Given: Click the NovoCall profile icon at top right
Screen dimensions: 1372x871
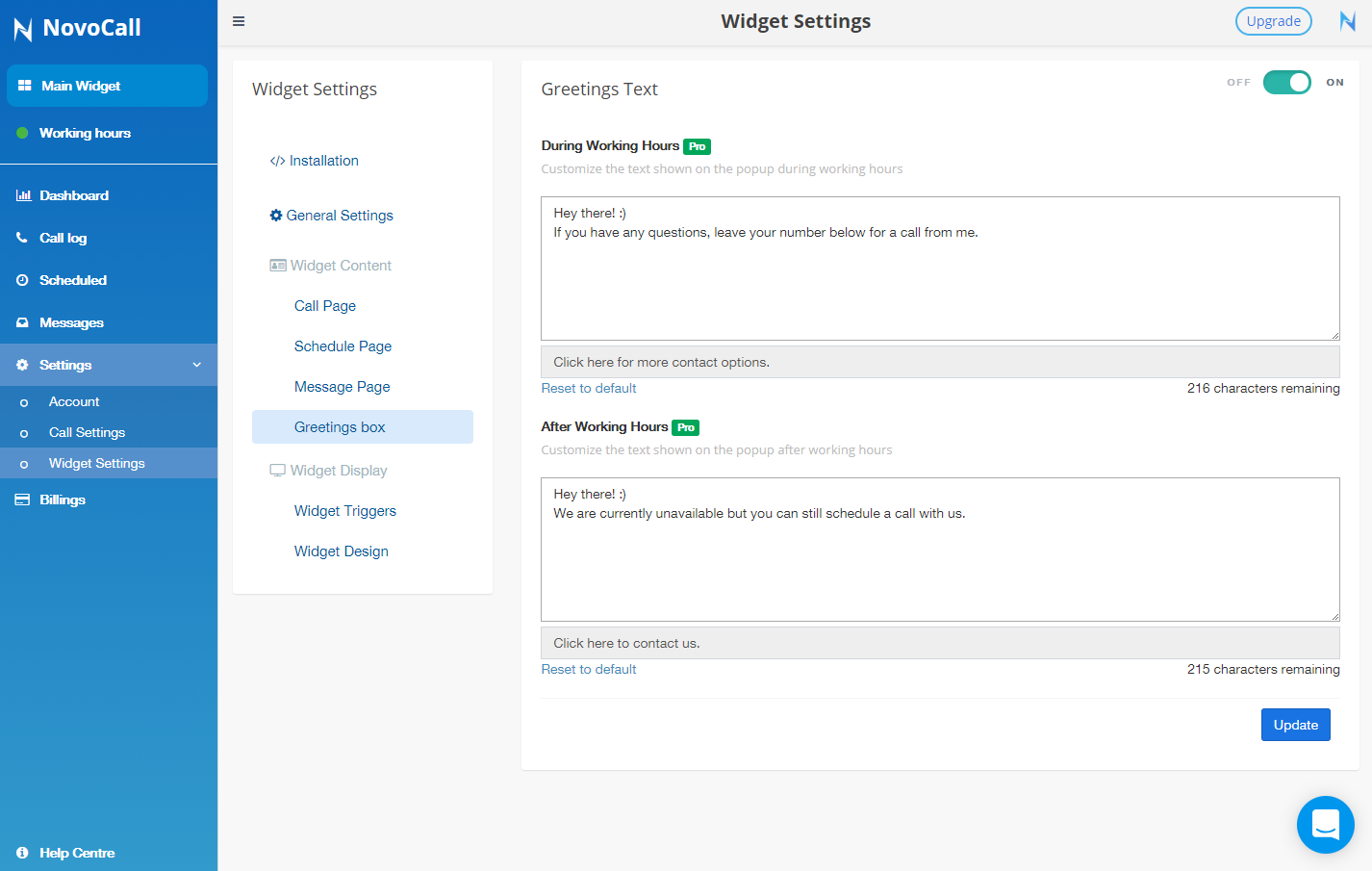Looking at the screenshot, I should coord(1348,21).
